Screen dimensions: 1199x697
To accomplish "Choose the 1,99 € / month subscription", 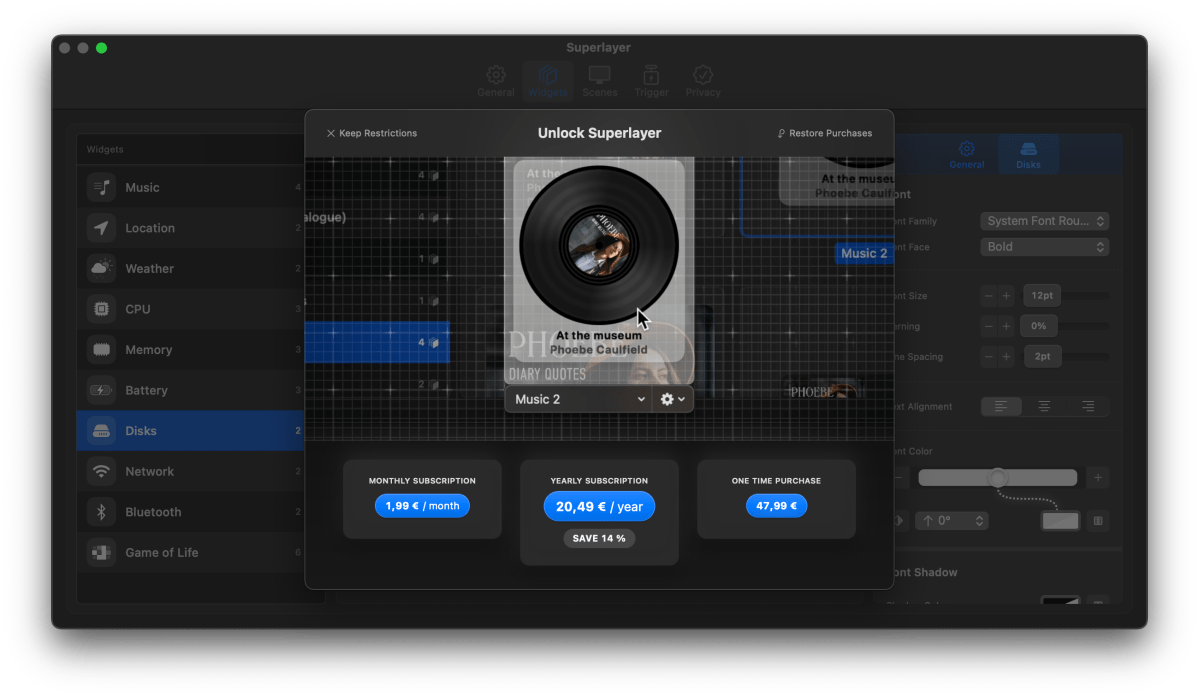I will [x=422, y=506].
